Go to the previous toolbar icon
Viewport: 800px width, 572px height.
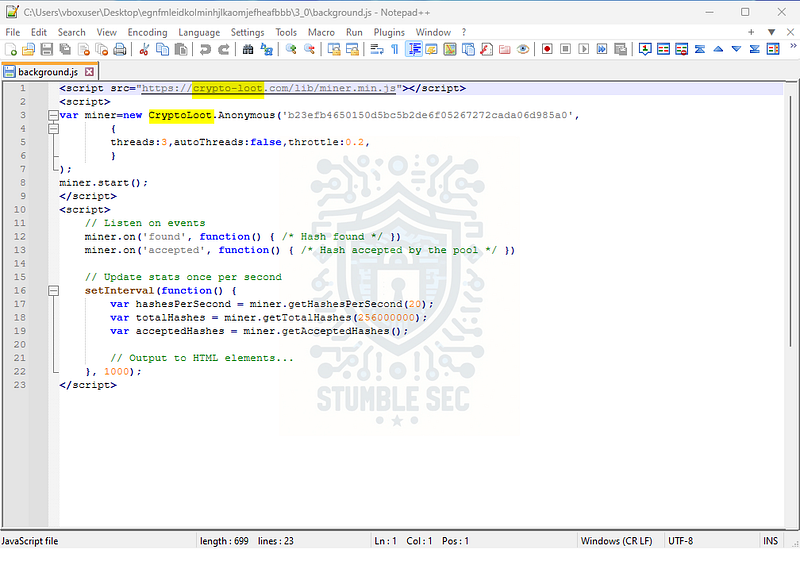click(718, 49)
